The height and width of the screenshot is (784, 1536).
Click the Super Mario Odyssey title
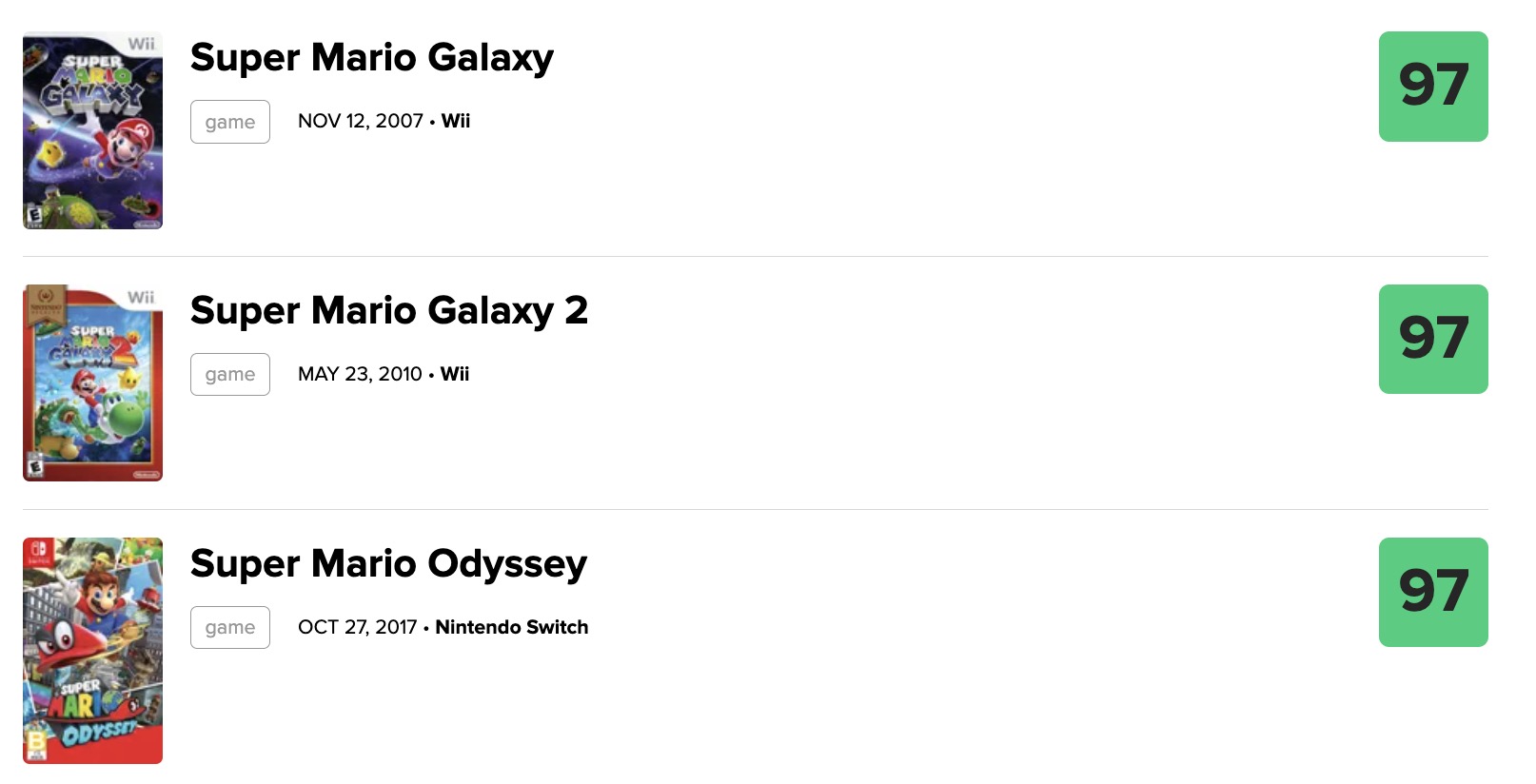click(x=388, y=563)
